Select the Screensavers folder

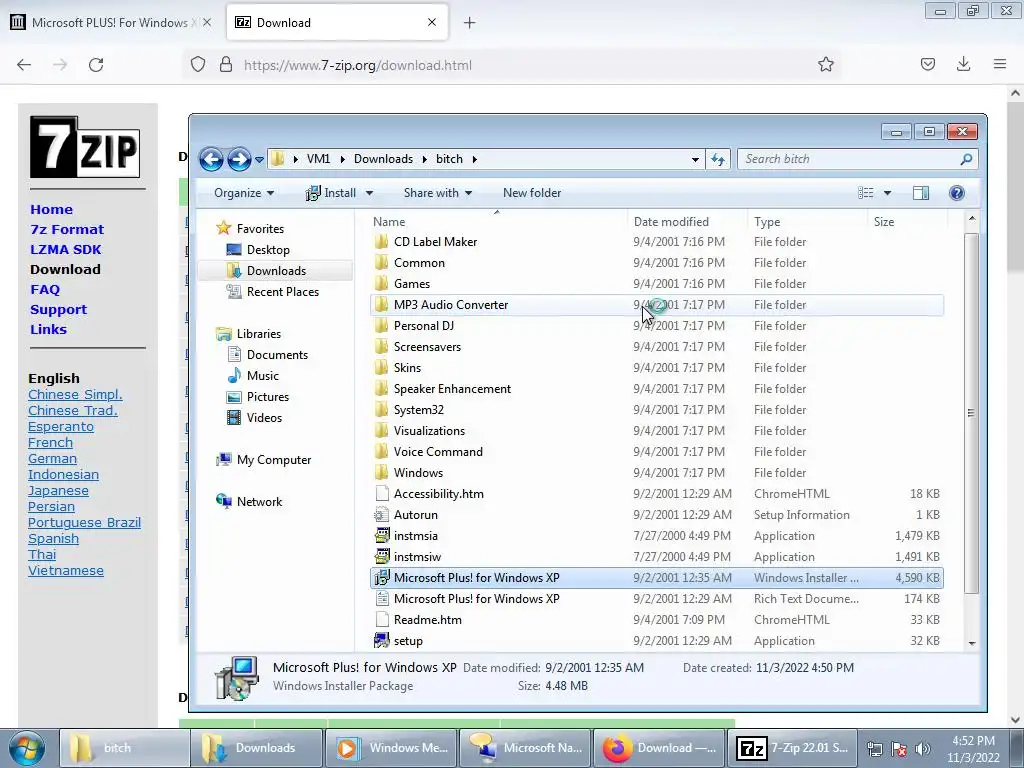656,347
